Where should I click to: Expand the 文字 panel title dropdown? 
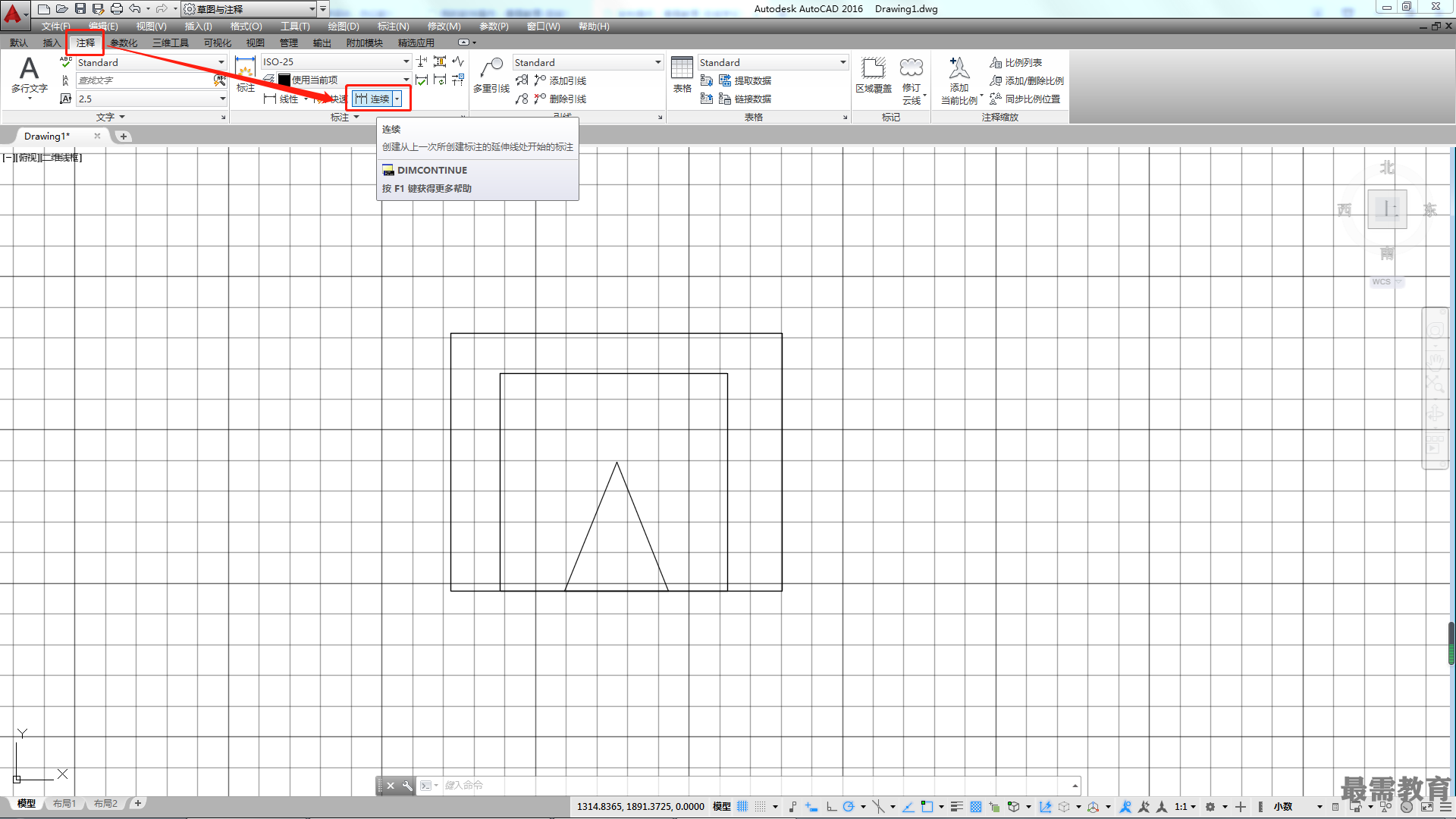(x=111, y=117)
